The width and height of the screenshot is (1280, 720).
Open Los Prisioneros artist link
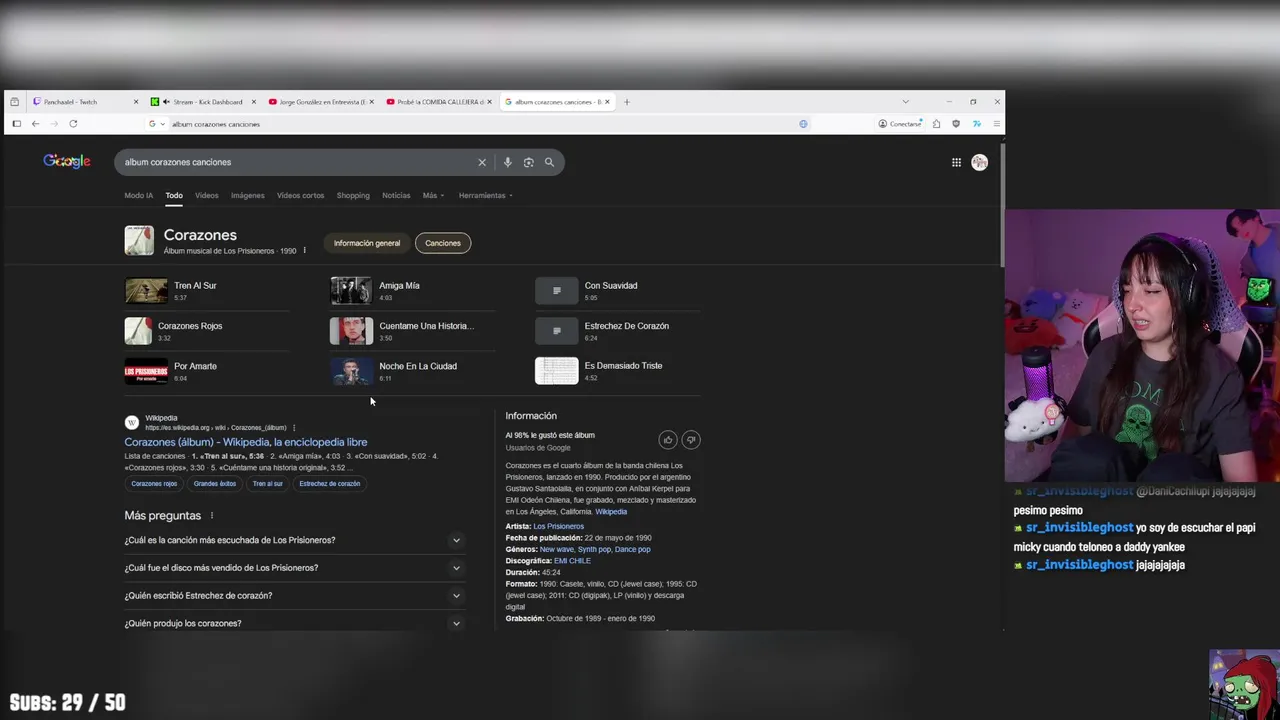pos(558,526)
